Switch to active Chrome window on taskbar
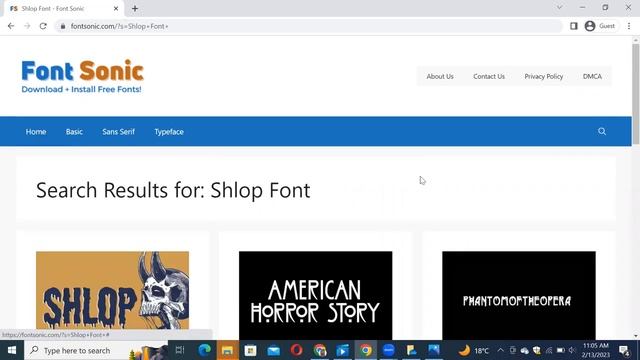Screen dimensions: 640x360 [366, 350]
